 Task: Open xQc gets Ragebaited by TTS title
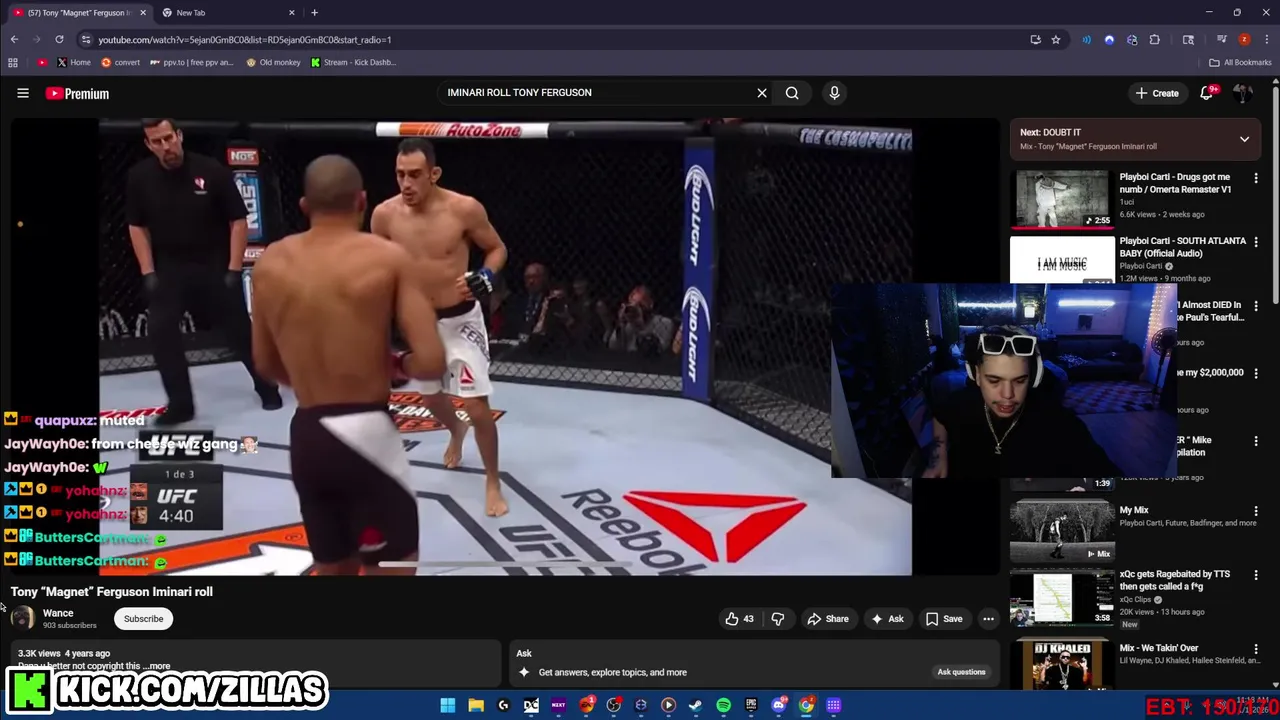(x=1174, y=580)
